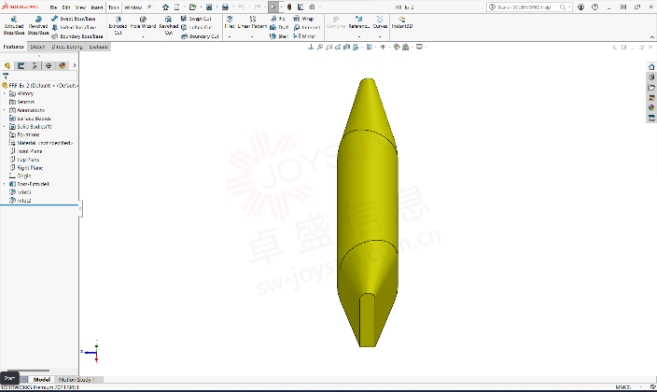Open the Fillet dropdown arrow
This screenshot has height=392, width=657.
[x=229, y=37]
